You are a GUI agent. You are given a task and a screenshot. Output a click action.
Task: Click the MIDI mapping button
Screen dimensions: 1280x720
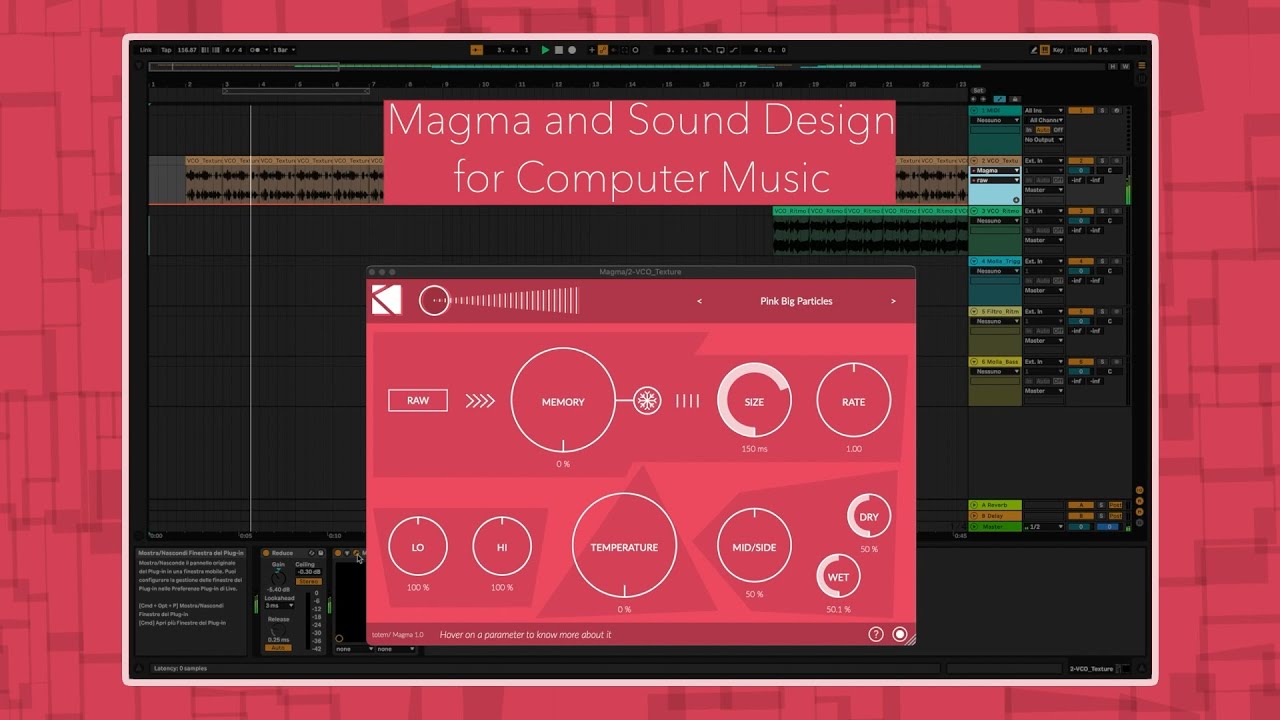click(x=1081, y=50)
